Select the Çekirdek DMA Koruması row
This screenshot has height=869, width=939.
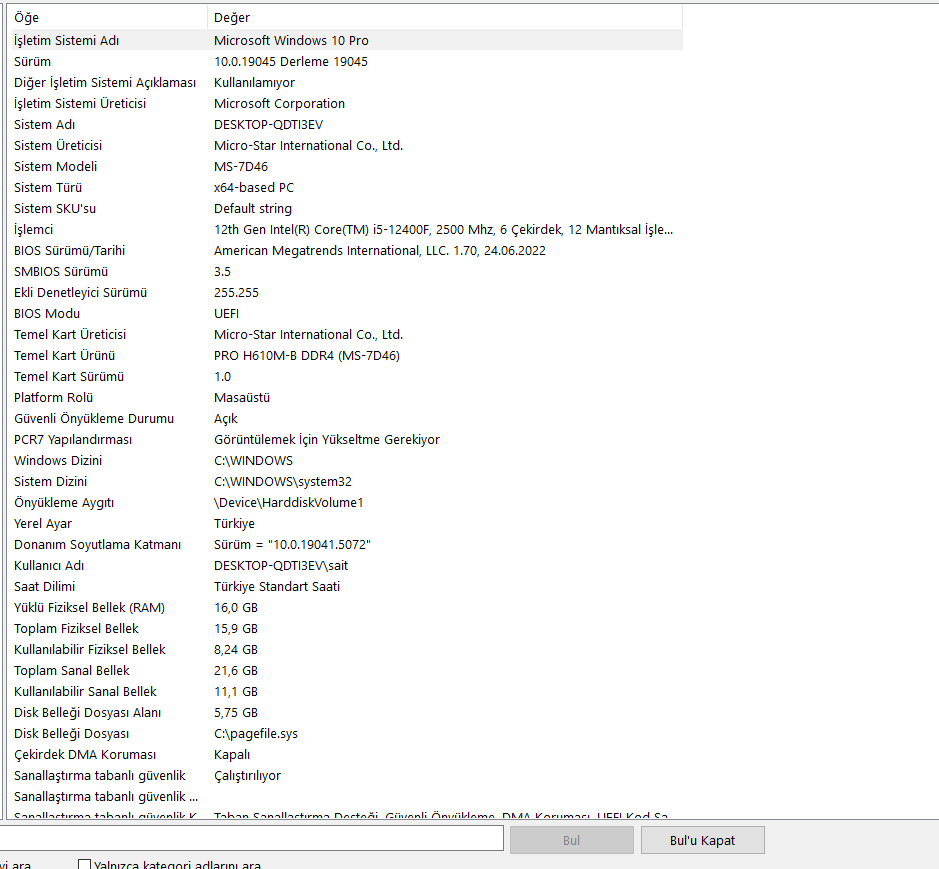tap(347, 754)
